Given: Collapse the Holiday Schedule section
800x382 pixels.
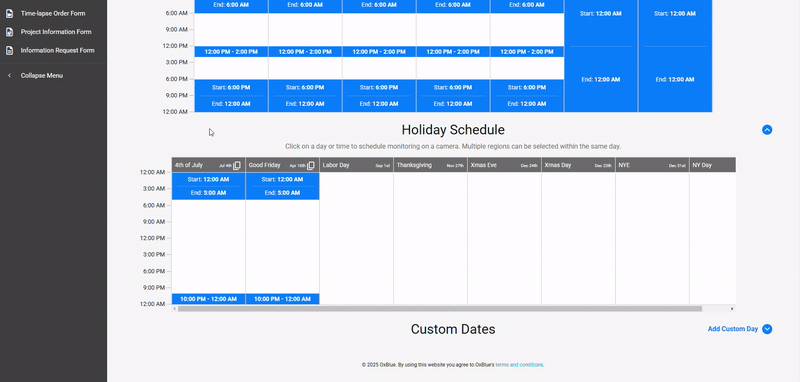Looking at the screenshot, I should coord(767,130).
